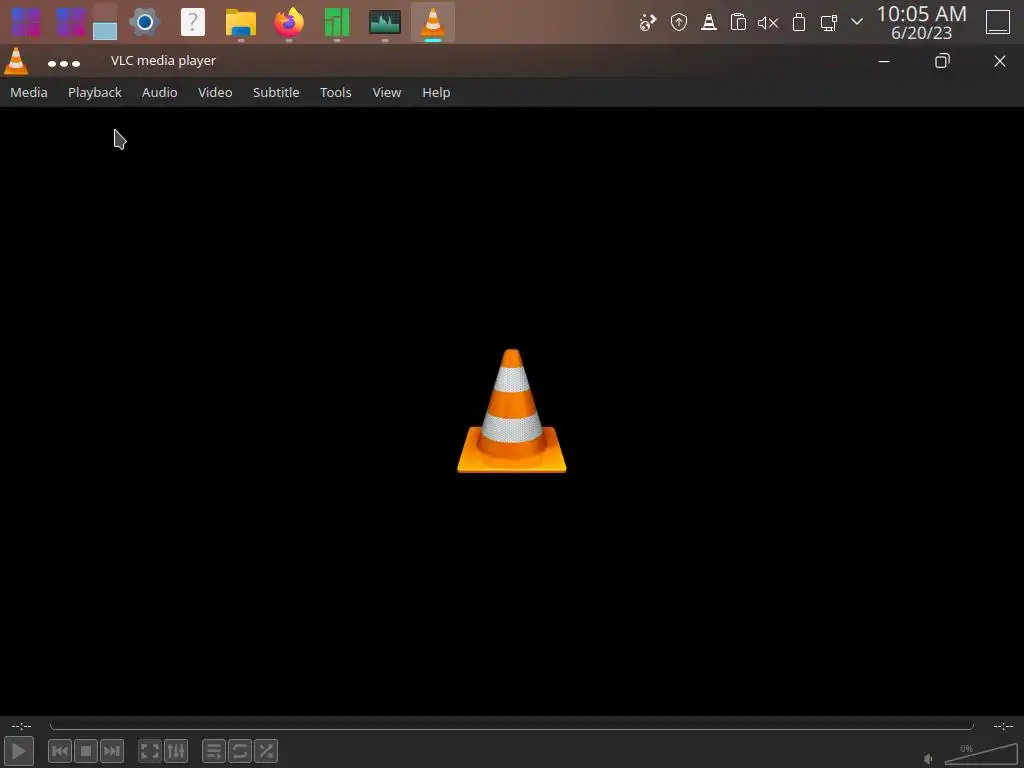Screen dimensions: 1024x768
Task: Stop playback with the square button
Action: click(86, 751)
